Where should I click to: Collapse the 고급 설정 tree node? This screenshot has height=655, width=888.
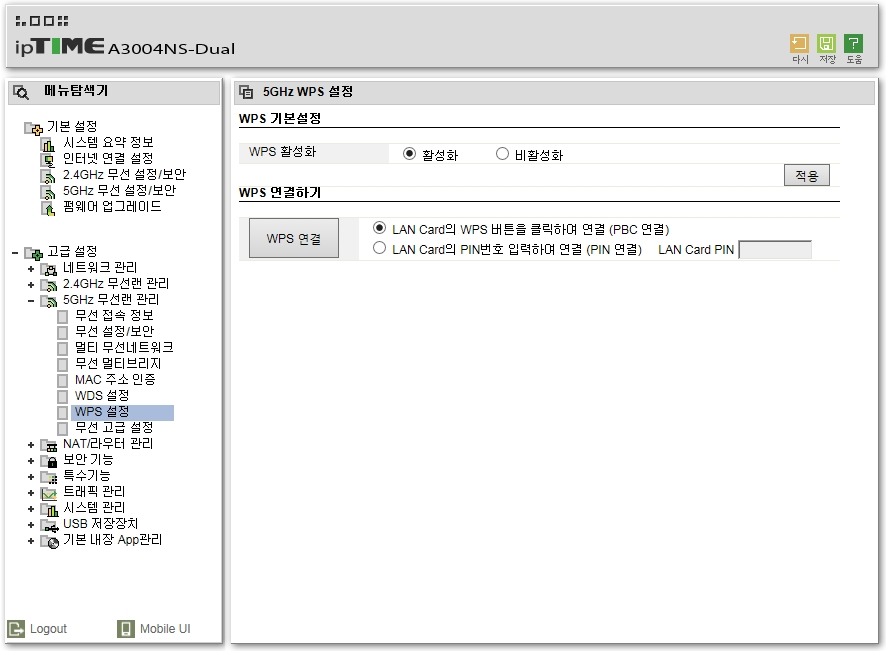15,253
